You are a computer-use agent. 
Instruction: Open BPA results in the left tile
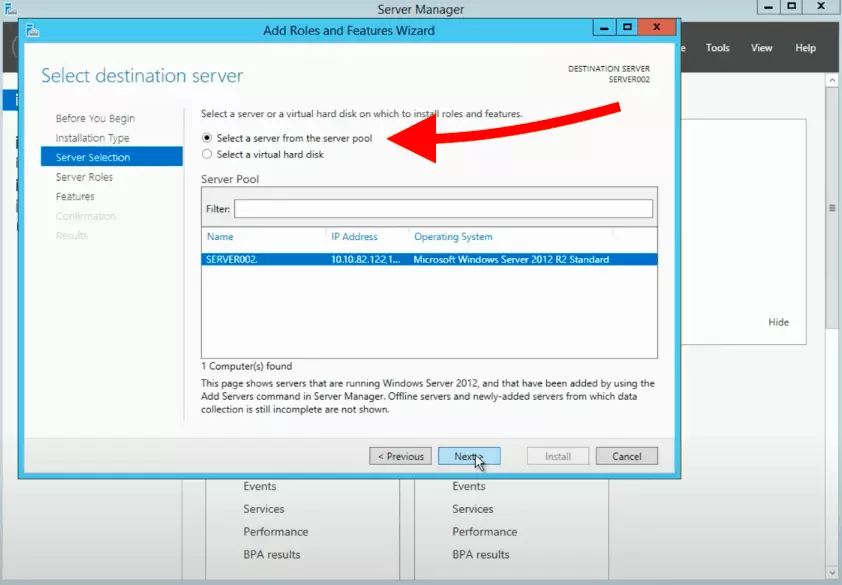[271, 554]
